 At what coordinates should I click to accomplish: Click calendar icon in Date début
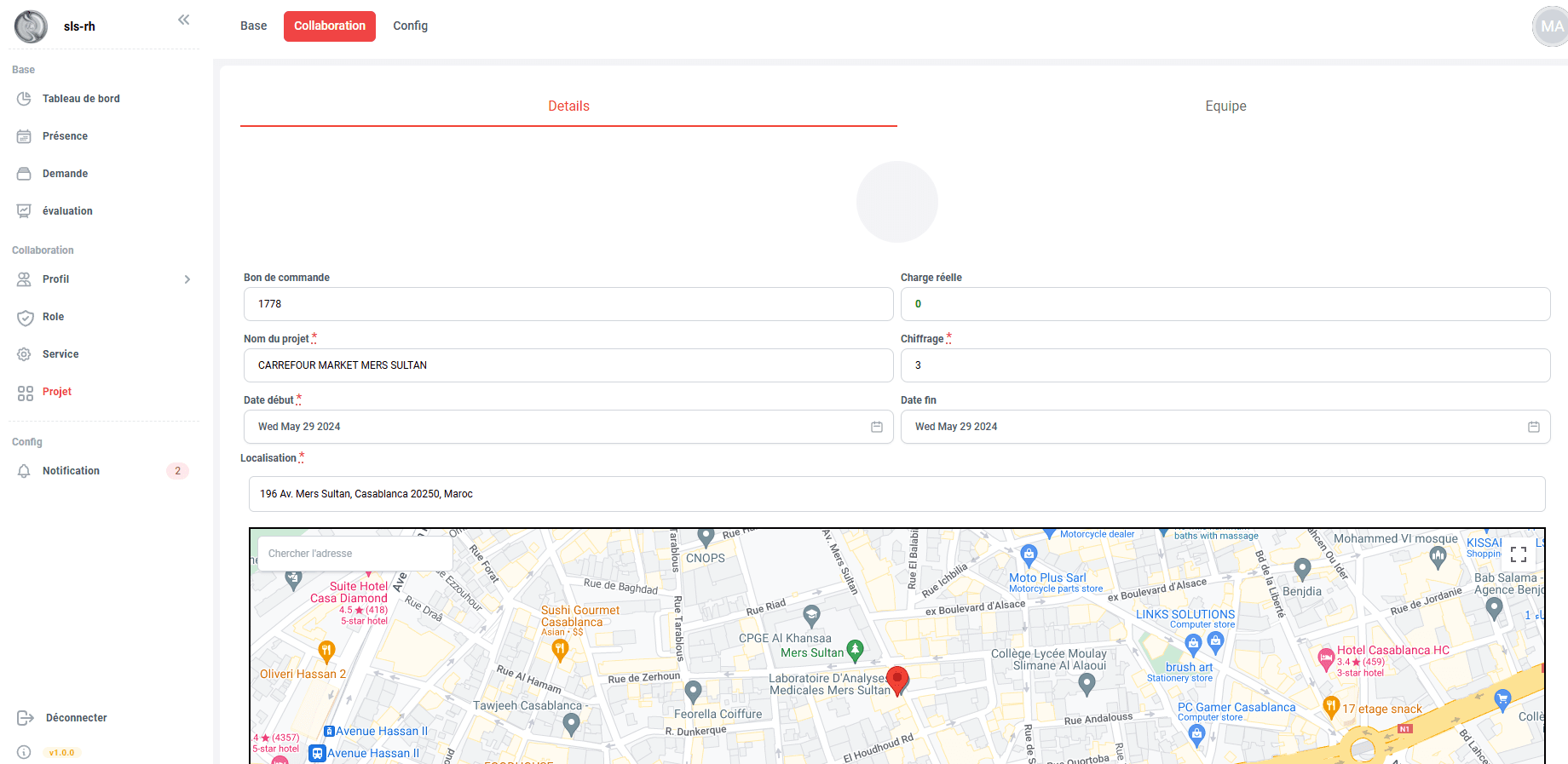click(877, 427)
